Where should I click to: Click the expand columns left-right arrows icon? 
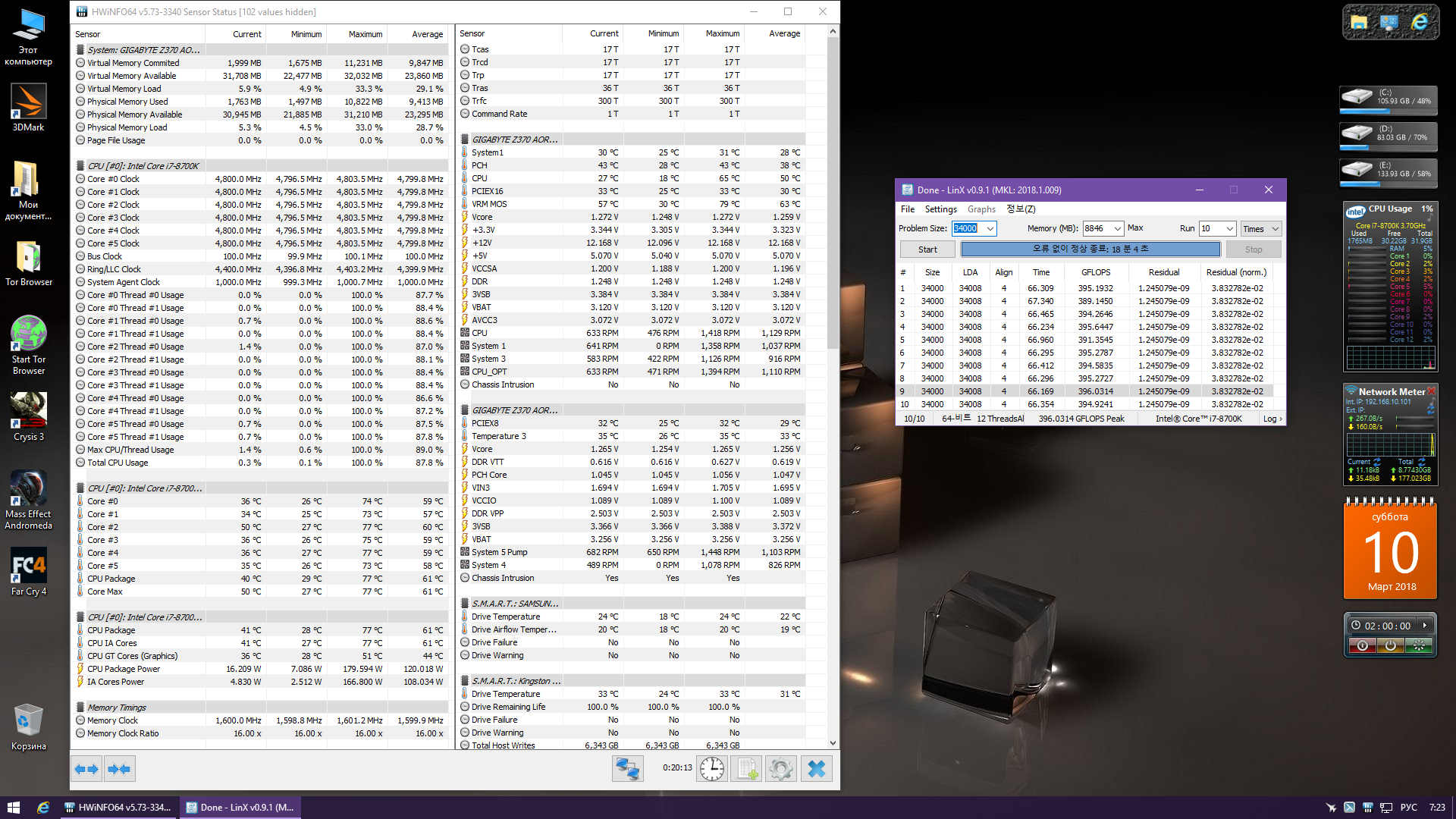(x=86, y=769)
